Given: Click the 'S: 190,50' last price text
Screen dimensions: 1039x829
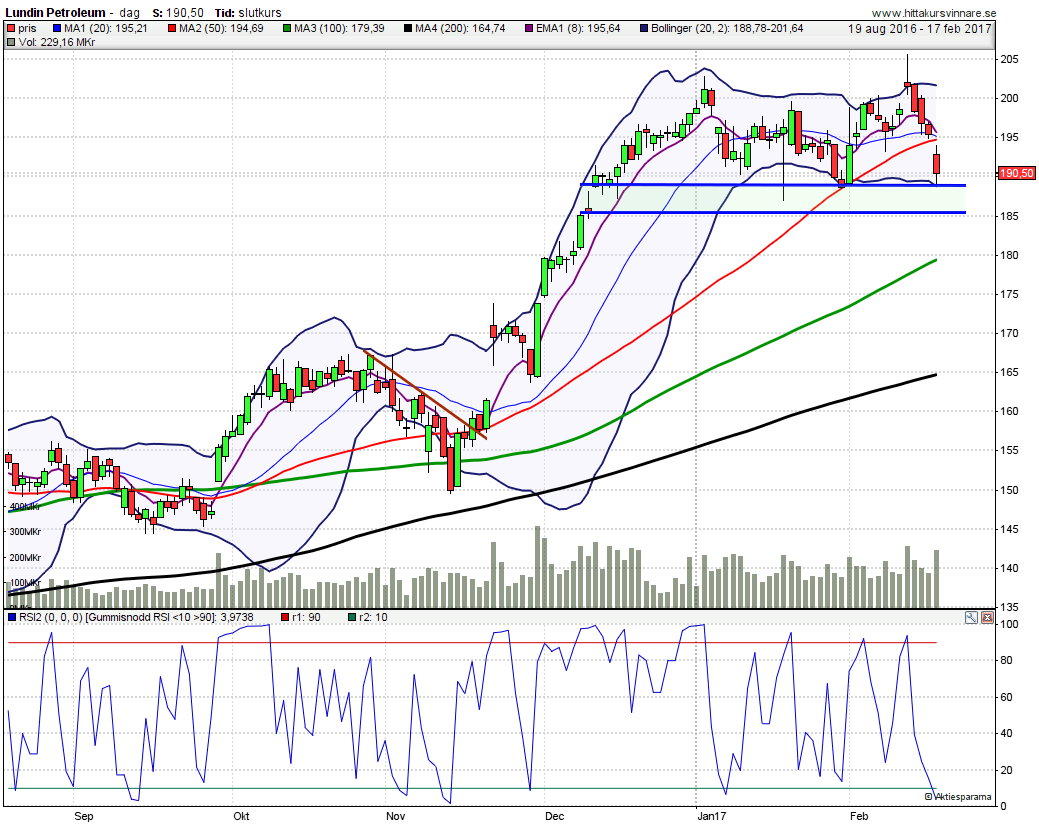Looking at the screenshot, I should 178,13.
